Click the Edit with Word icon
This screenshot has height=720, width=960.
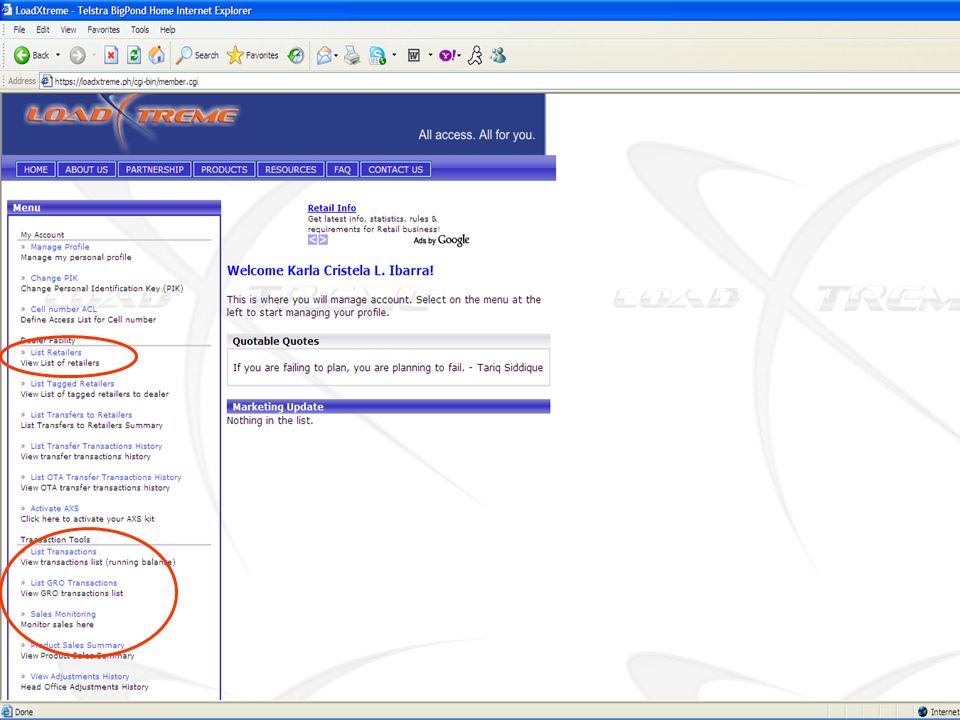click(x=414, y=56)
